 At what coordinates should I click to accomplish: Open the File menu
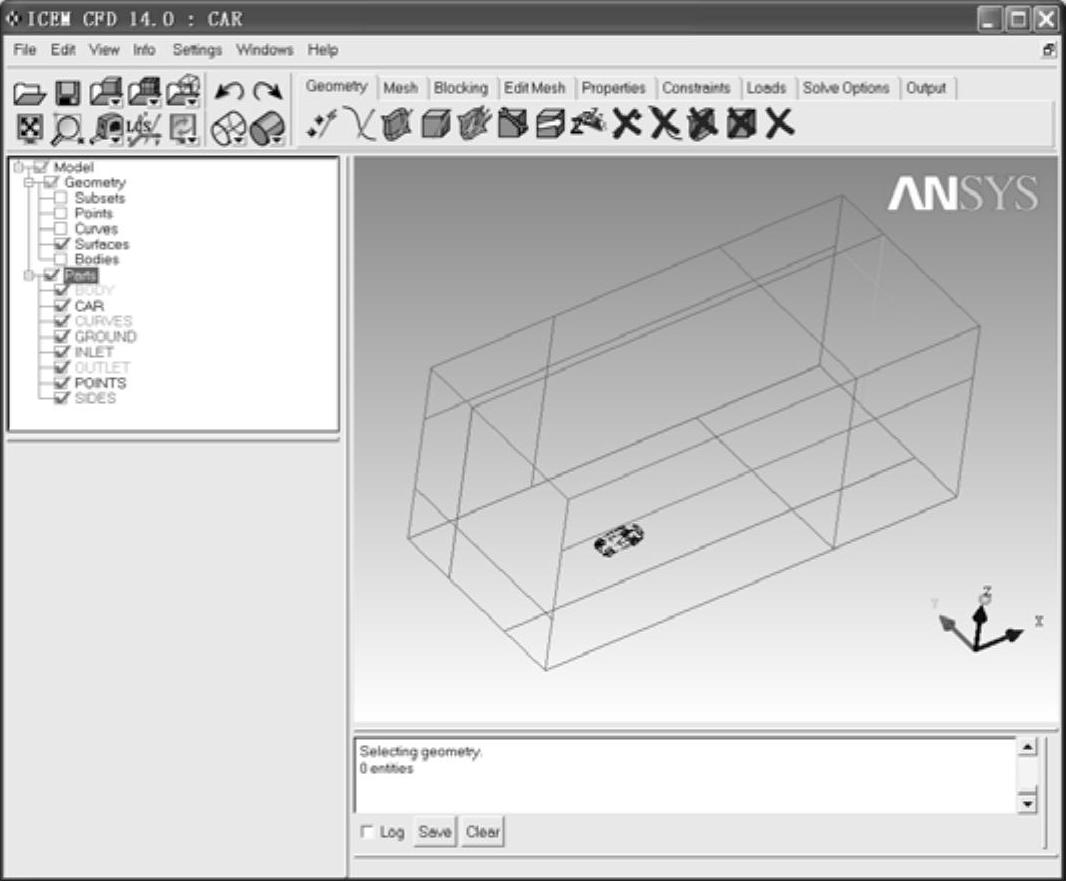point(24,50)
